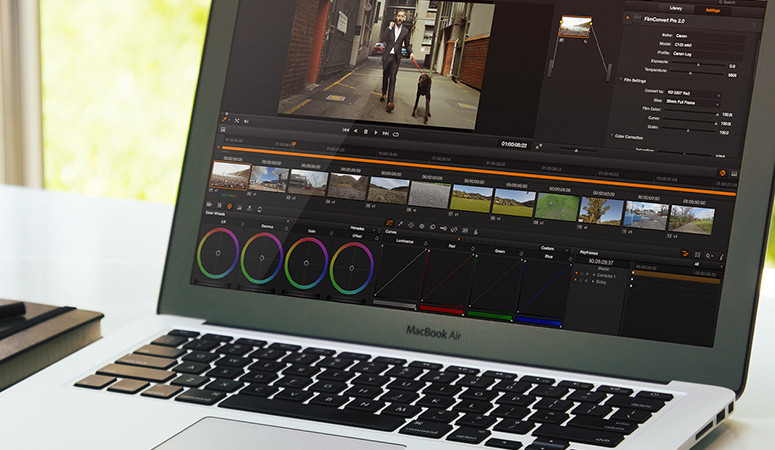775x450 pixels.
Task: Open the Convert to film stock dropdown
Action: (693, 93)
